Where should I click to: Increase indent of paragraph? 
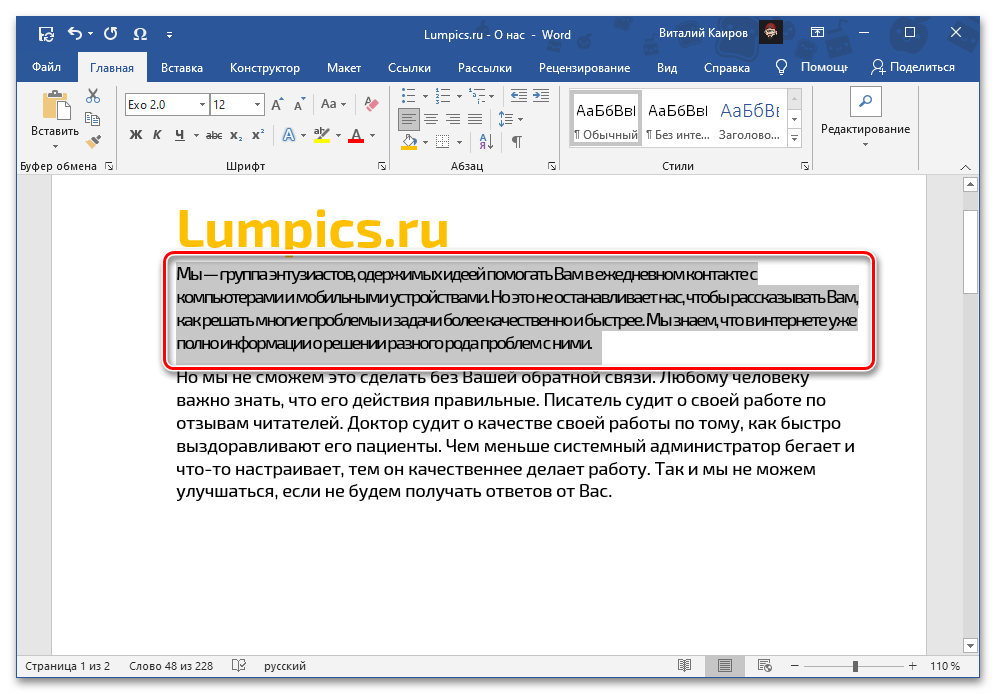[541, 96]
